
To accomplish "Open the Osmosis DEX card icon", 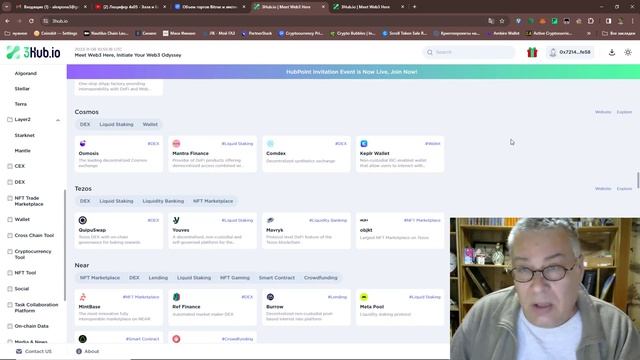I will point(82,143).
